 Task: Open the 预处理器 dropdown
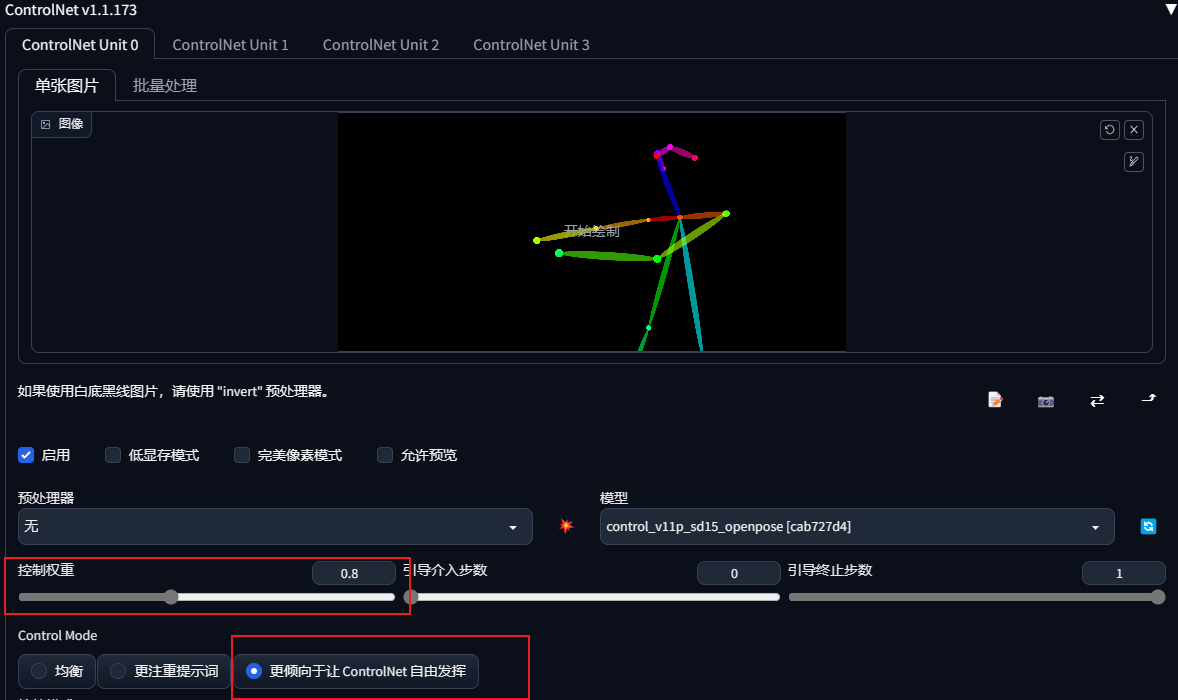[275, 527]
